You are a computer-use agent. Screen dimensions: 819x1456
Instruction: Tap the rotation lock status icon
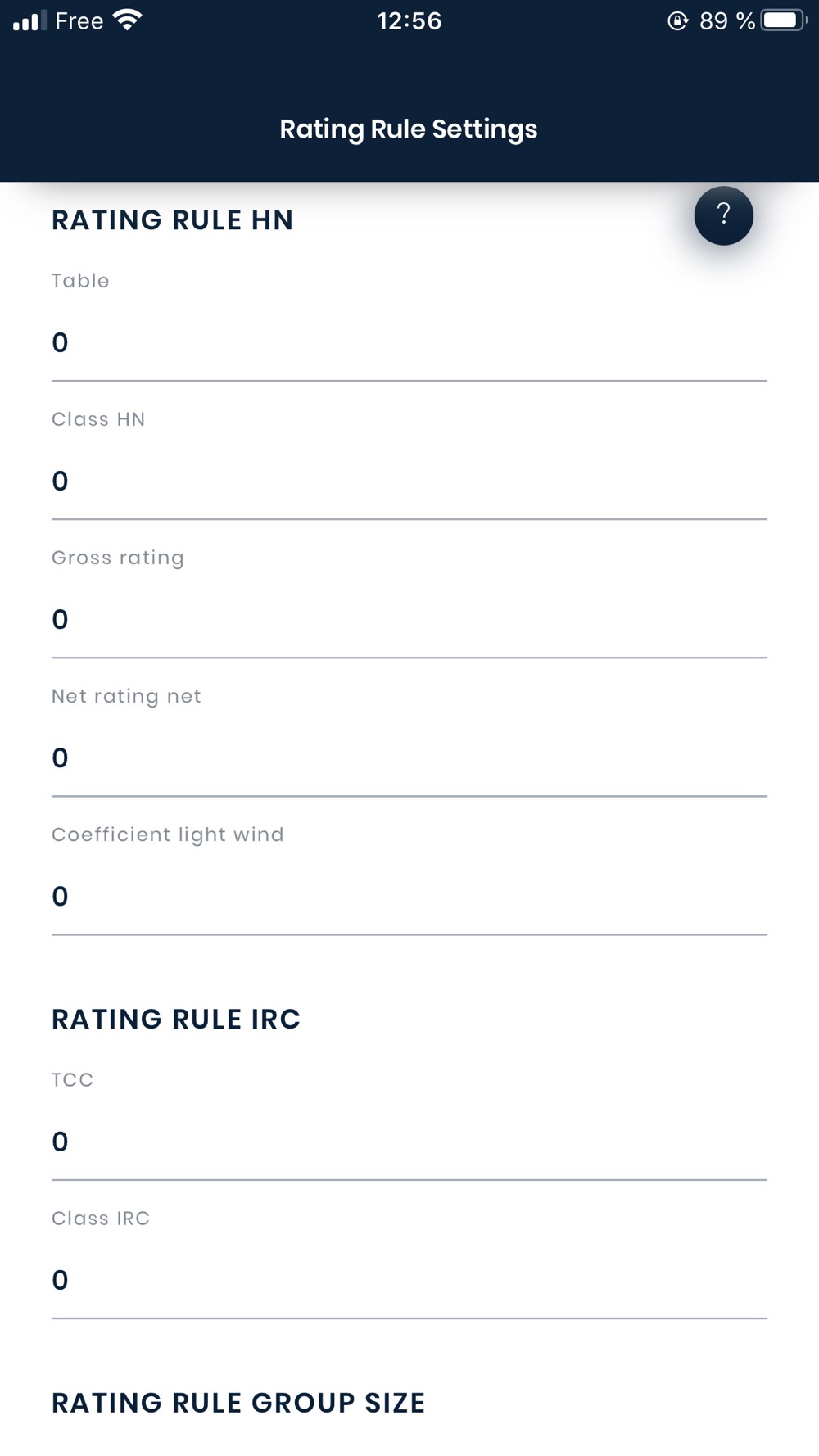tap(677, 21)
